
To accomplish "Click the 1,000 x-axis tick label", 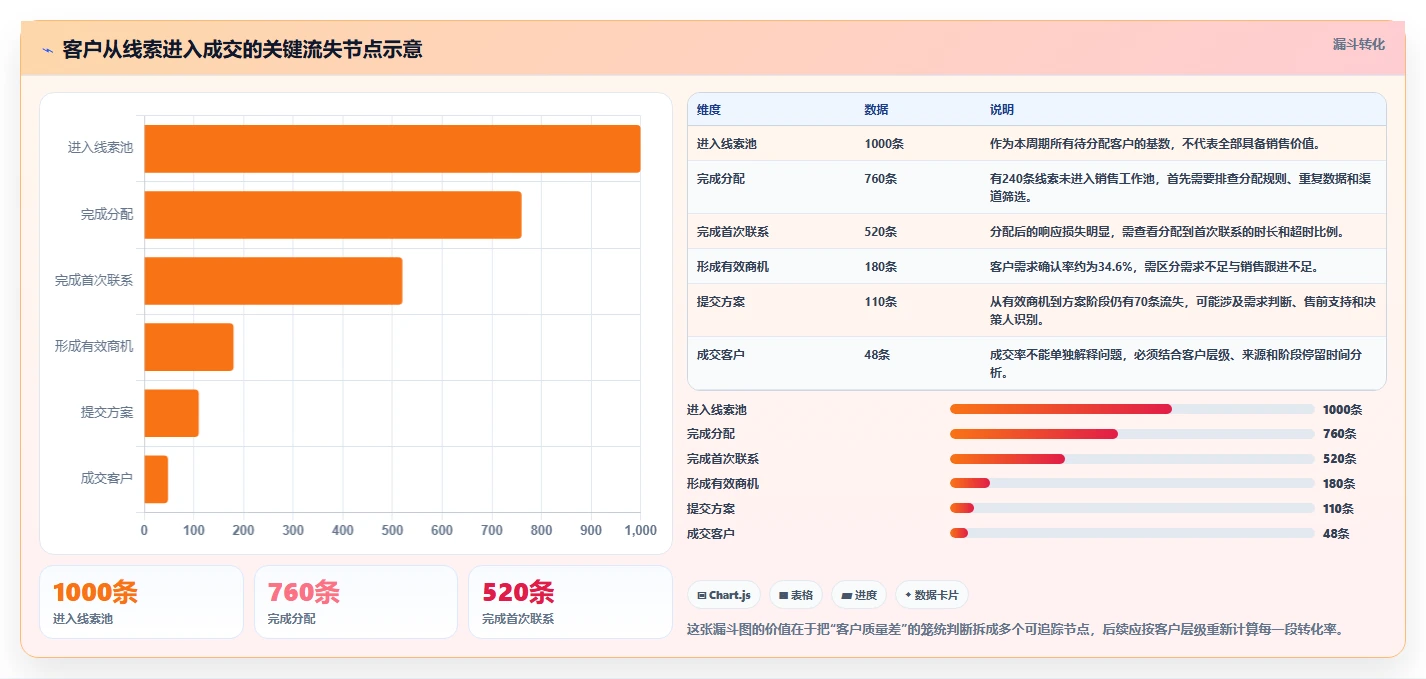I will (640, 530).
